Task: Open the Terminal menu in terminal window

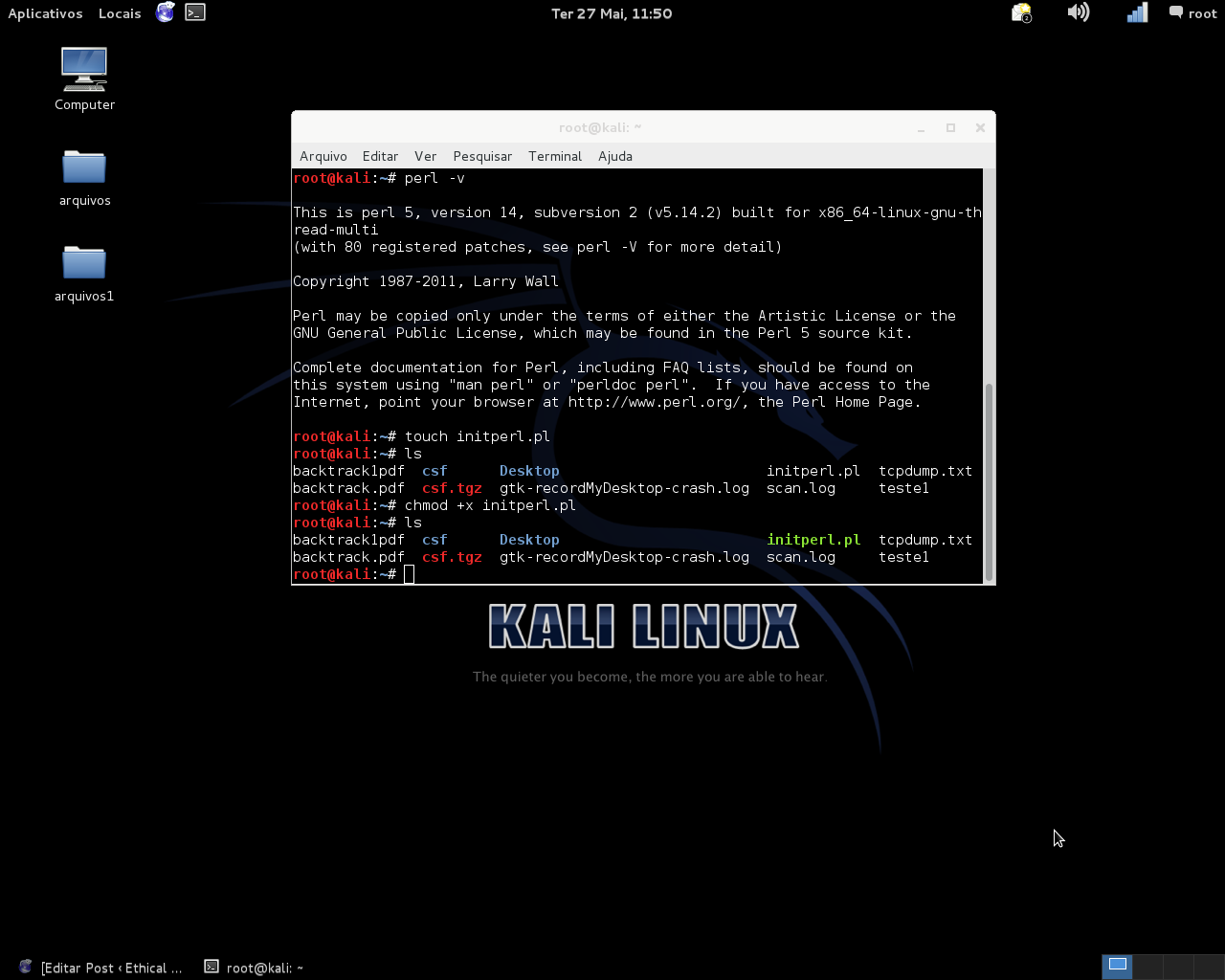Action: pos(555,156)
